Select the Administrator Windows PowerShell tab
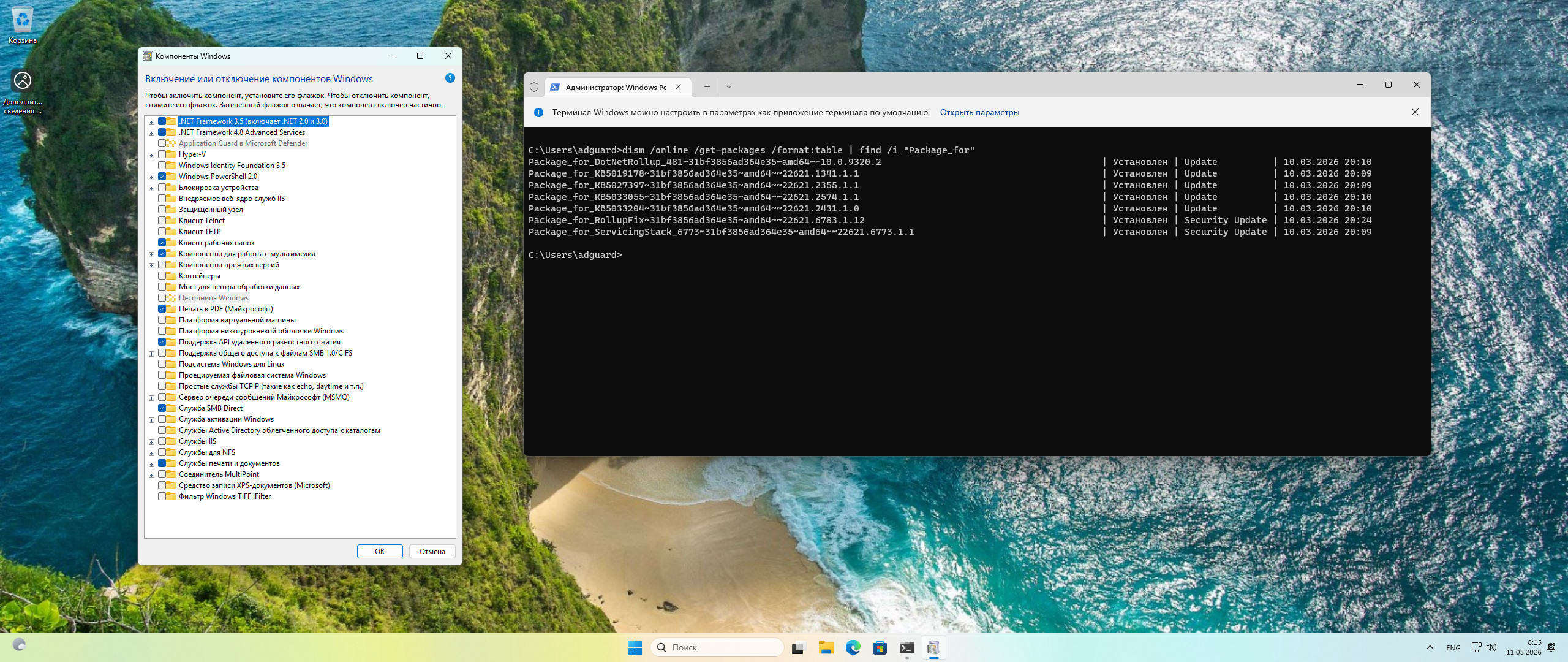Viewport: 1568px width, 662px height. point(615,87)
